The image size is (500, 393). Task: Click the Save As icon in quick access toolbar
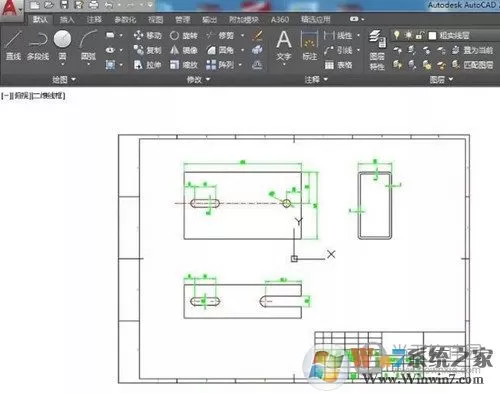tap(79, 5)
